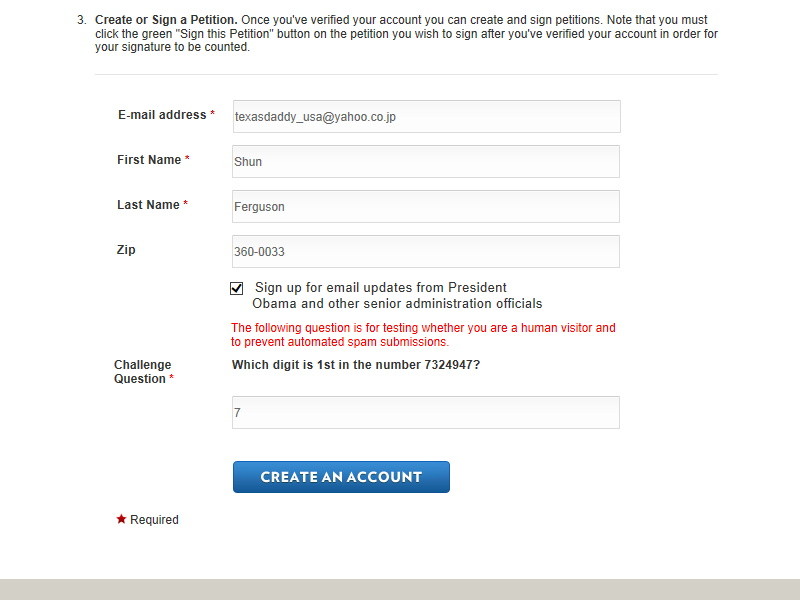Click the E-mail address field label

point(161,115)
